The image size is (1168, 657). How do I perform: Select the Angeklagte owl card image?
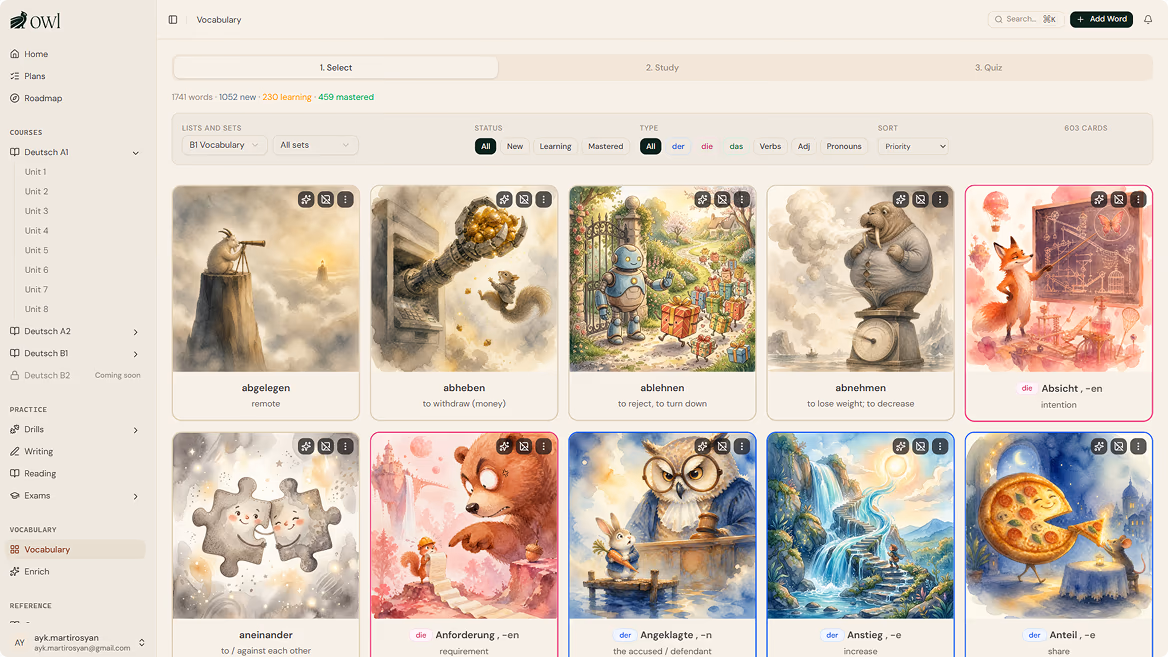(x=662, y=526)
